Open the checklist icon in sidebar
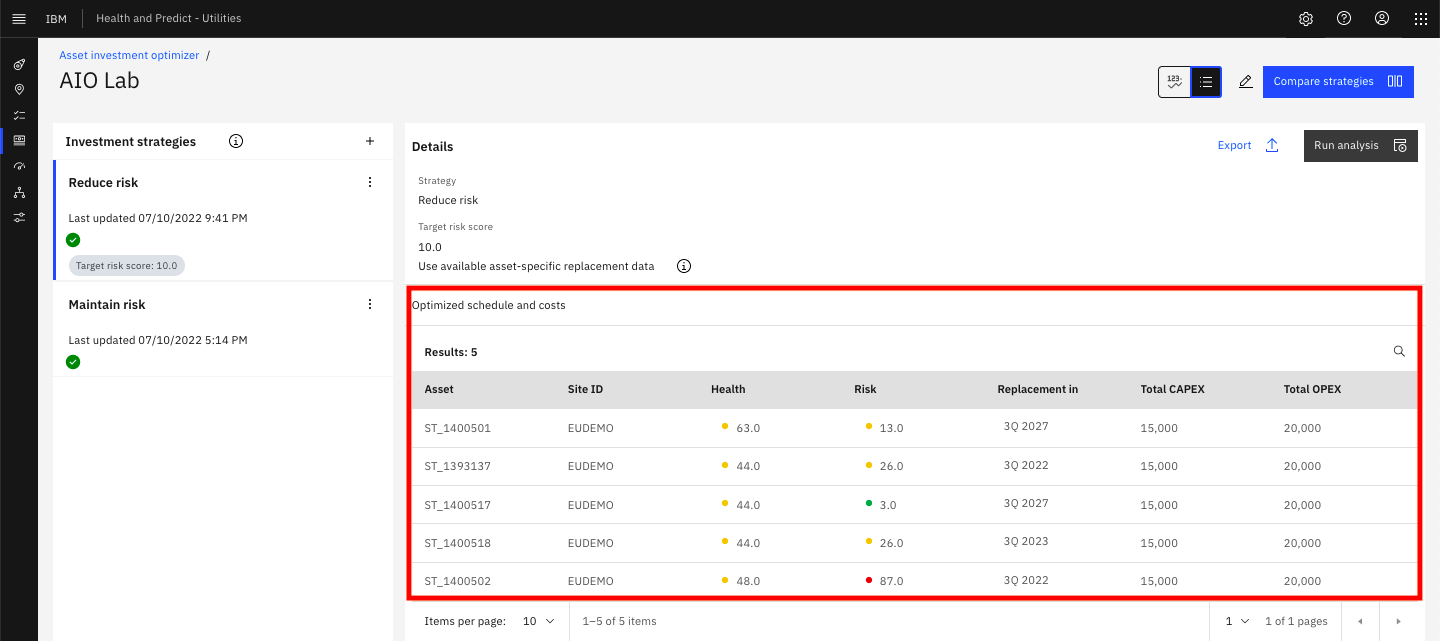Image resolution: width=1440 pixels, height=641 pixels. tap(19, 115)
